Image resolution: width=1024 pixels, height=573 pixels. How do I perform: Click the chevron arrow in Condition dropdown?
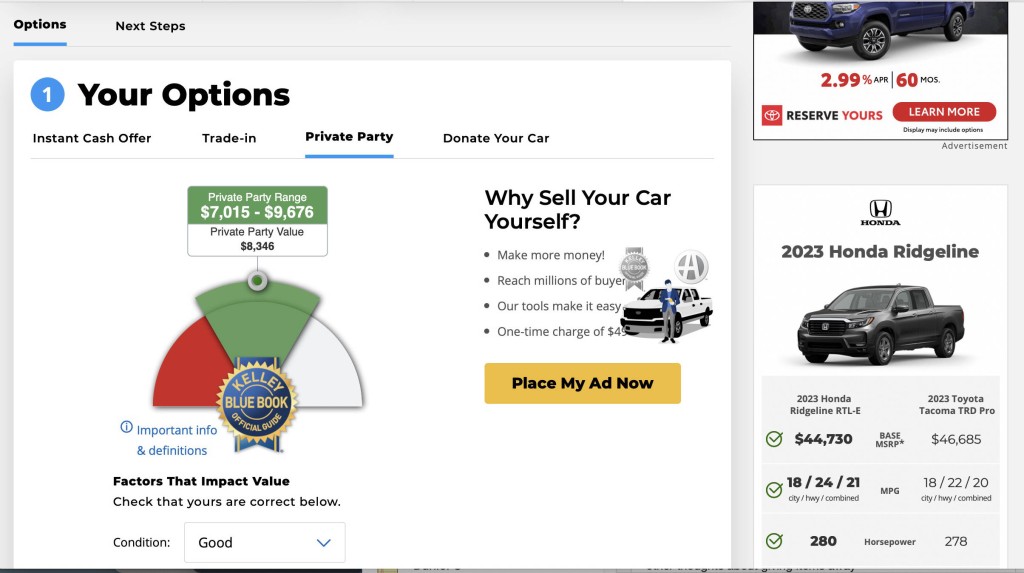point(323,542)
